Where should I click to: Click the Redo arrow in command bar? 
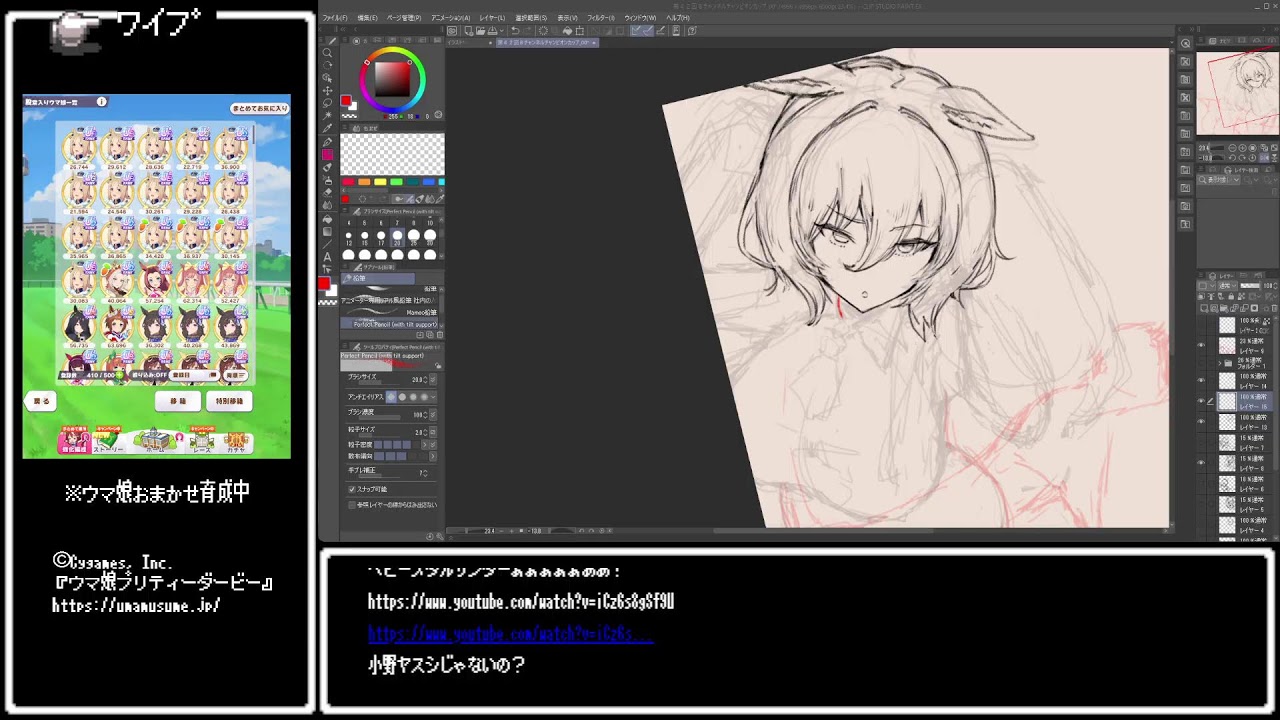pos(528,31)
